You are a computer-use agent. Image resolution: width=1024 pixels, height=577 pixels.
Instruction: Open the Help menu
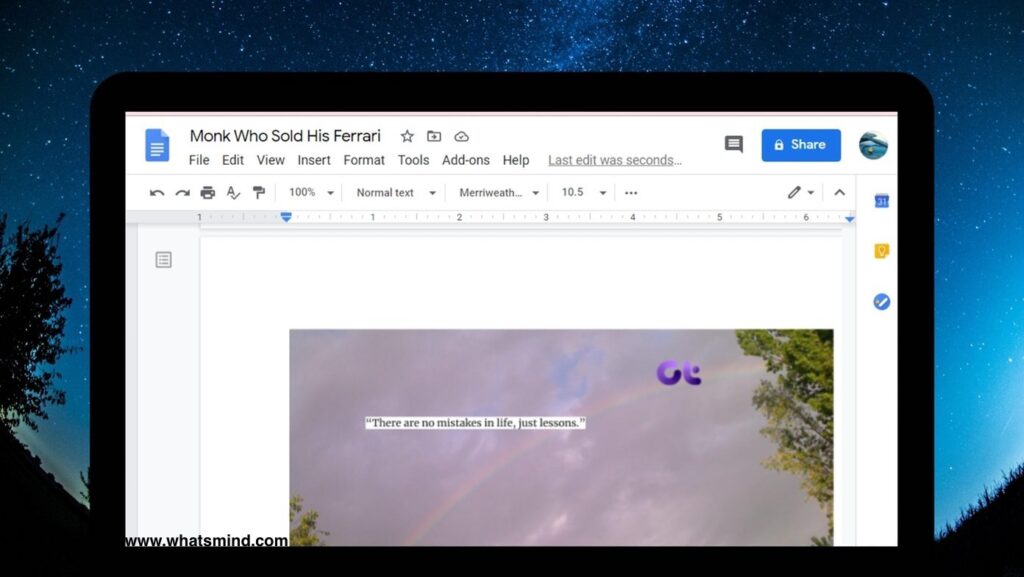click(515, 161)
